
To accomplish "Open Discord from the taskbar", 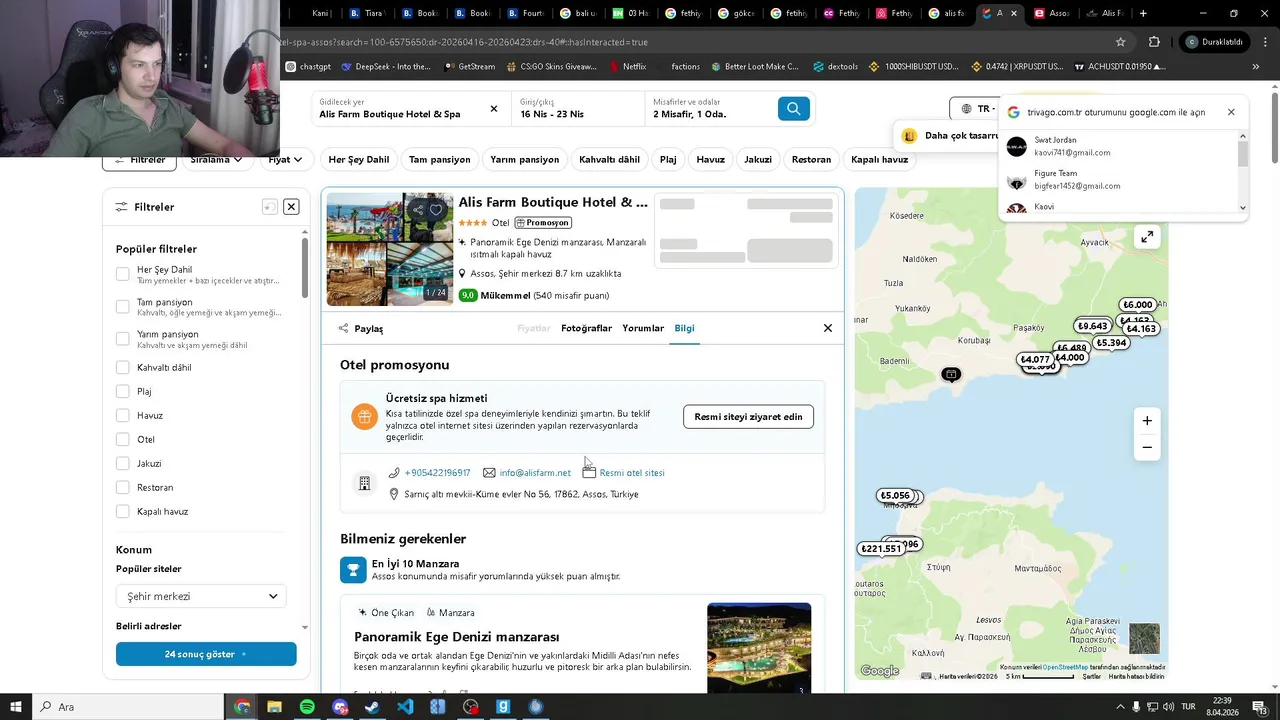I will [340, 707].
